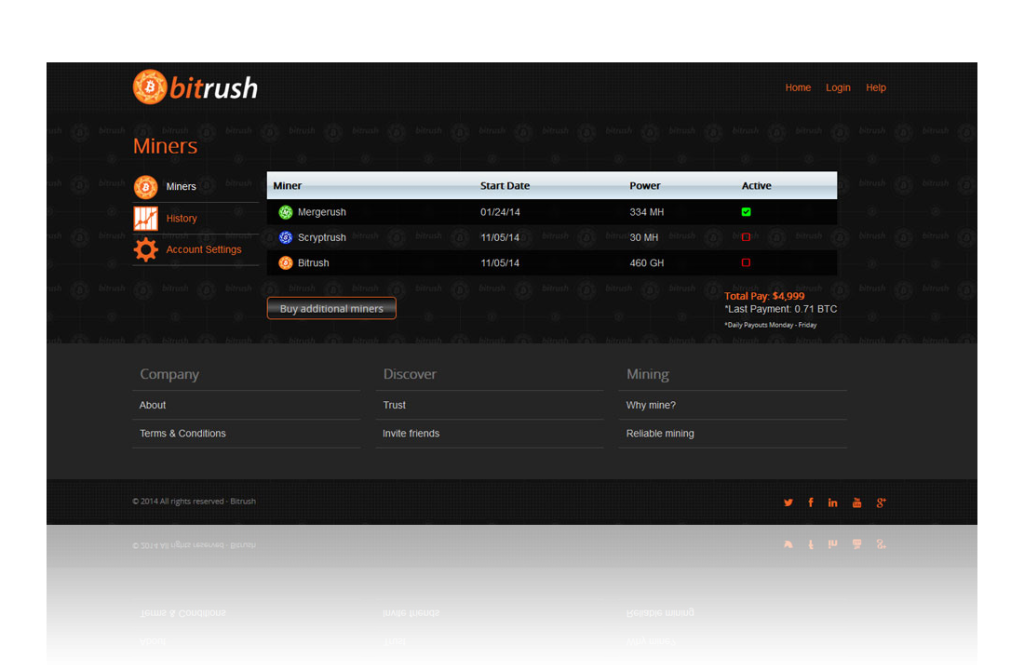Click the Mining footer heading
This screenshot has width=1024, height=670.
click(647, 374)
